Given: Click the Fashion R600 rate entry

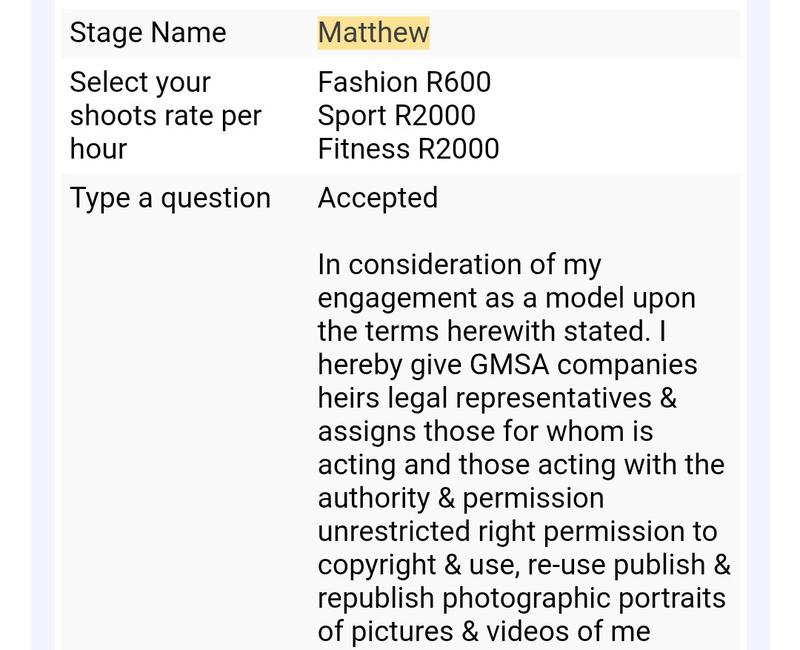Looking at the screenshot, I should [x=404, y=82].
